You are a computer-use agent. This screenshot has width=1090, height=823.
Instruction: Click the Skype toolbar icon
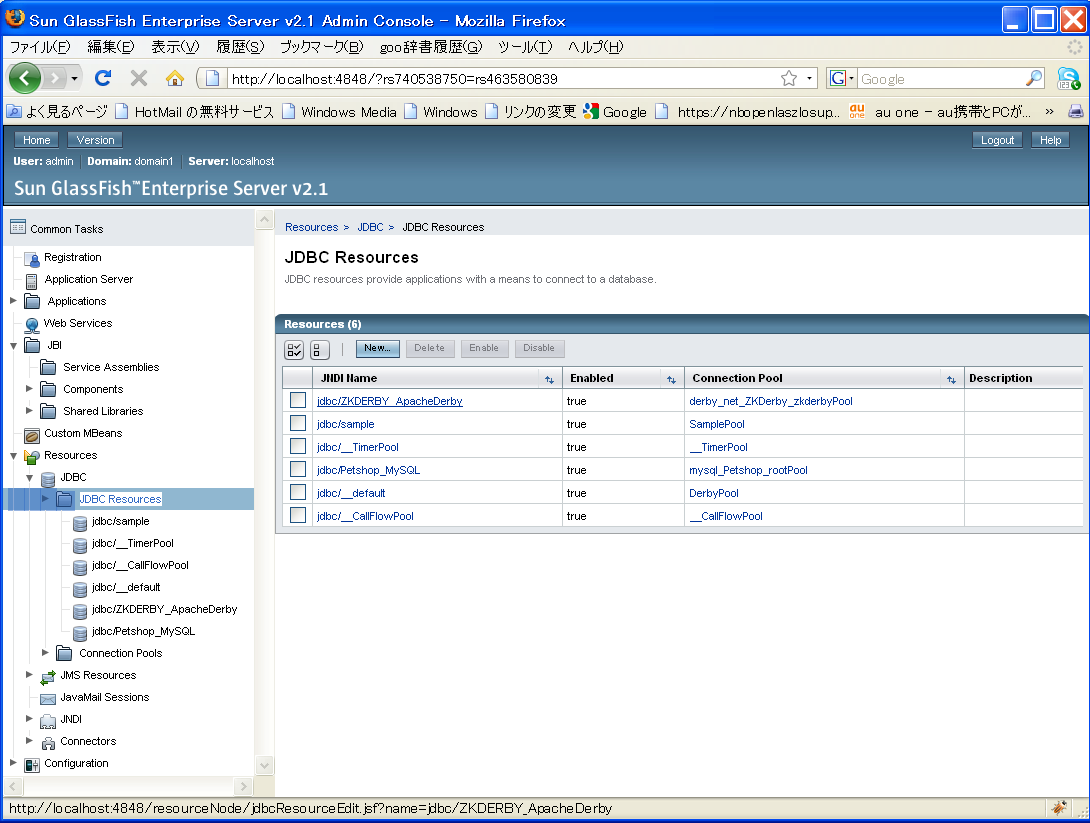pos(1068,79)
